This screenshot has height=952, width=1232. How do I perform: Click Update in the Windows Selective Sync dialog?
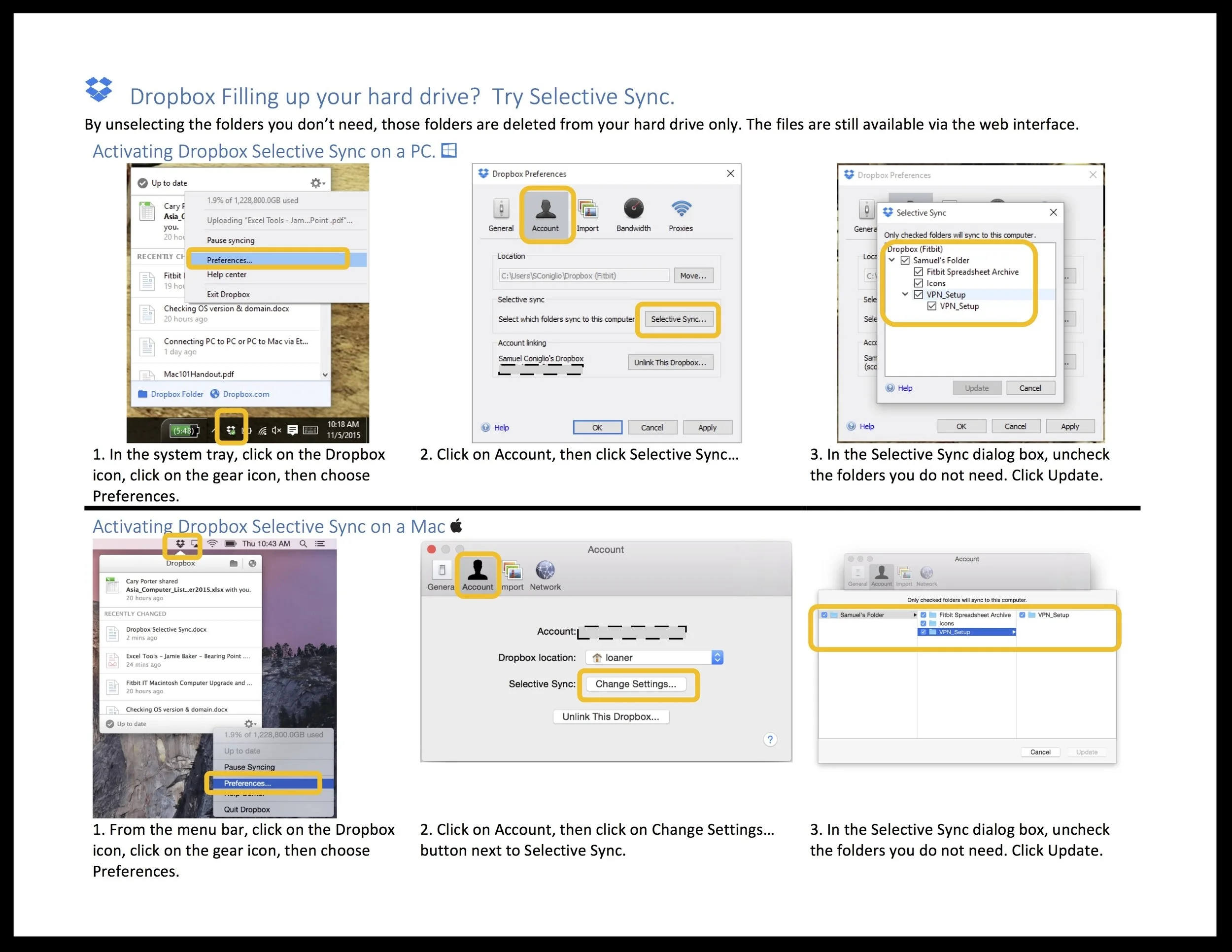(x=977, y=388)
